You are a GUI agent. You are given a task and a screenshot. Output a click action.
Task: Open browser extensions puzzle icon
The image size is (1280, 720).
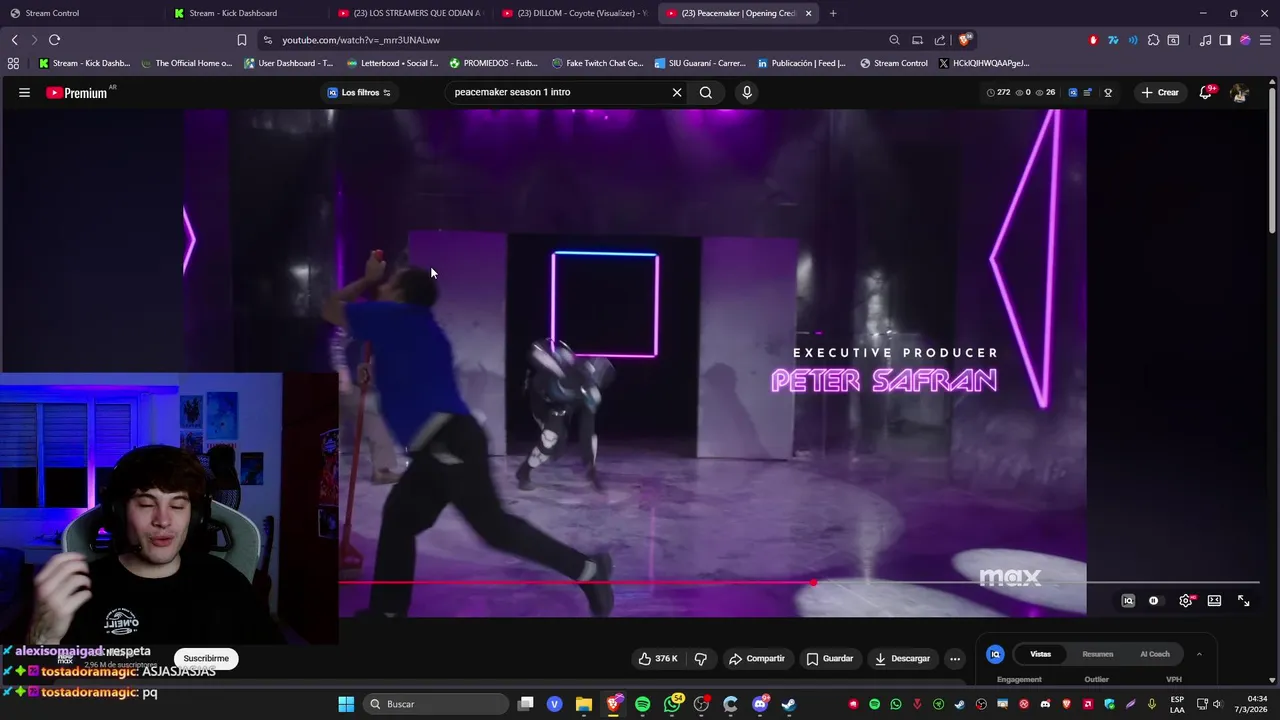tap(1153, 40)
